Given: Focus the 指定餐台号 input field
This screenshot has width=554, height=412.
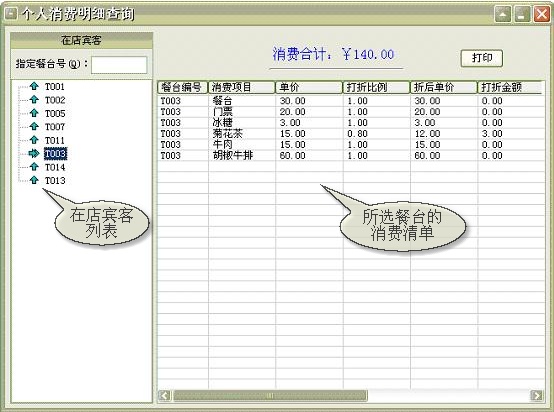Looking at the screenshot, I should 119,65.
